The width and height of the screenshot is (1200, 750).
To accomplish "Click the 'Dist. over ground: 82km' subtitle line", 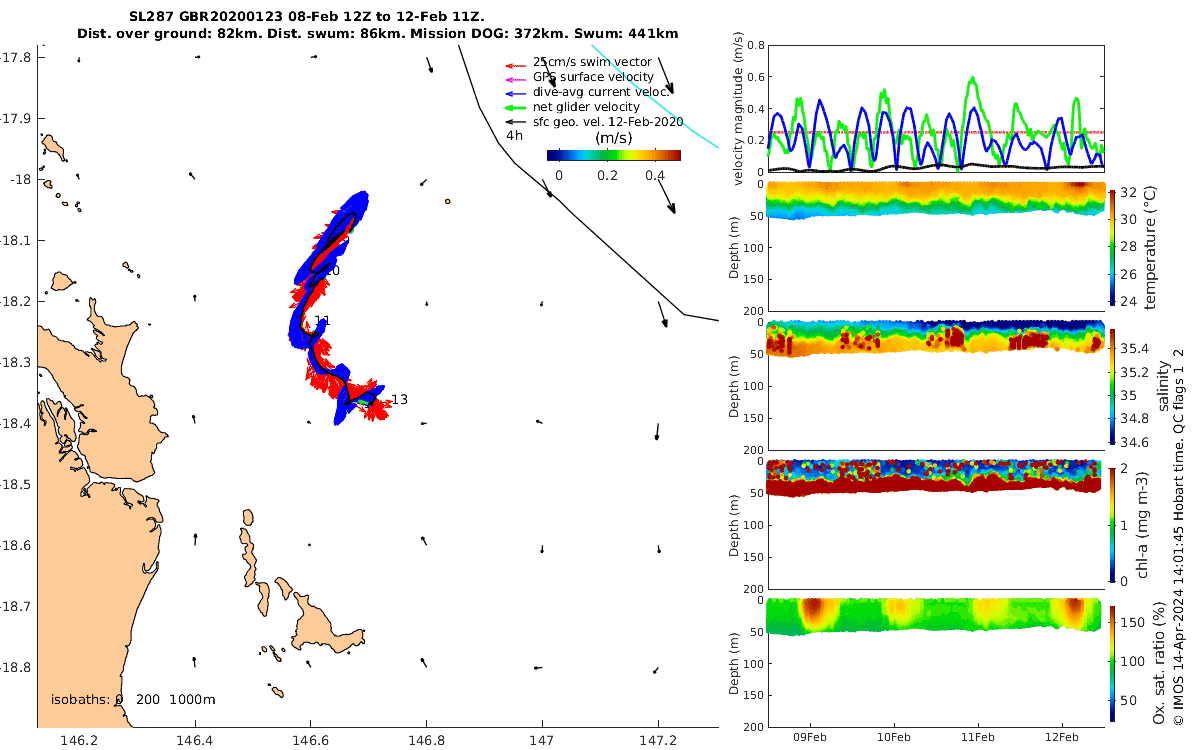I will pos(378,34).
